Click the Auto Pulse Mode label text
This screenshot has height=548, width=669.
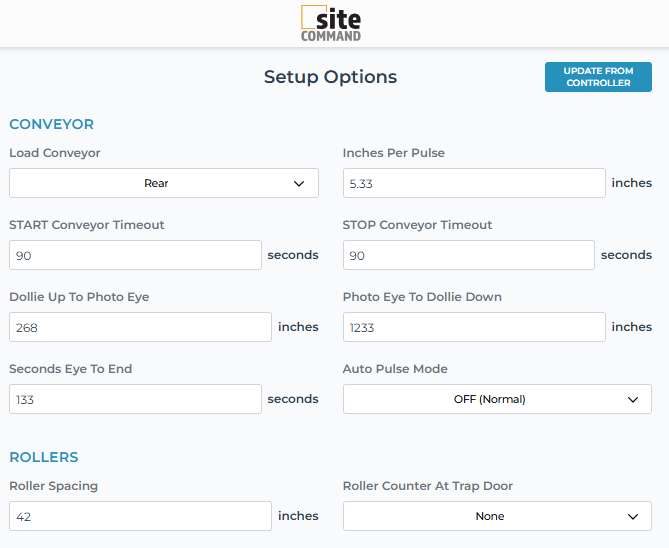(395, 369)
